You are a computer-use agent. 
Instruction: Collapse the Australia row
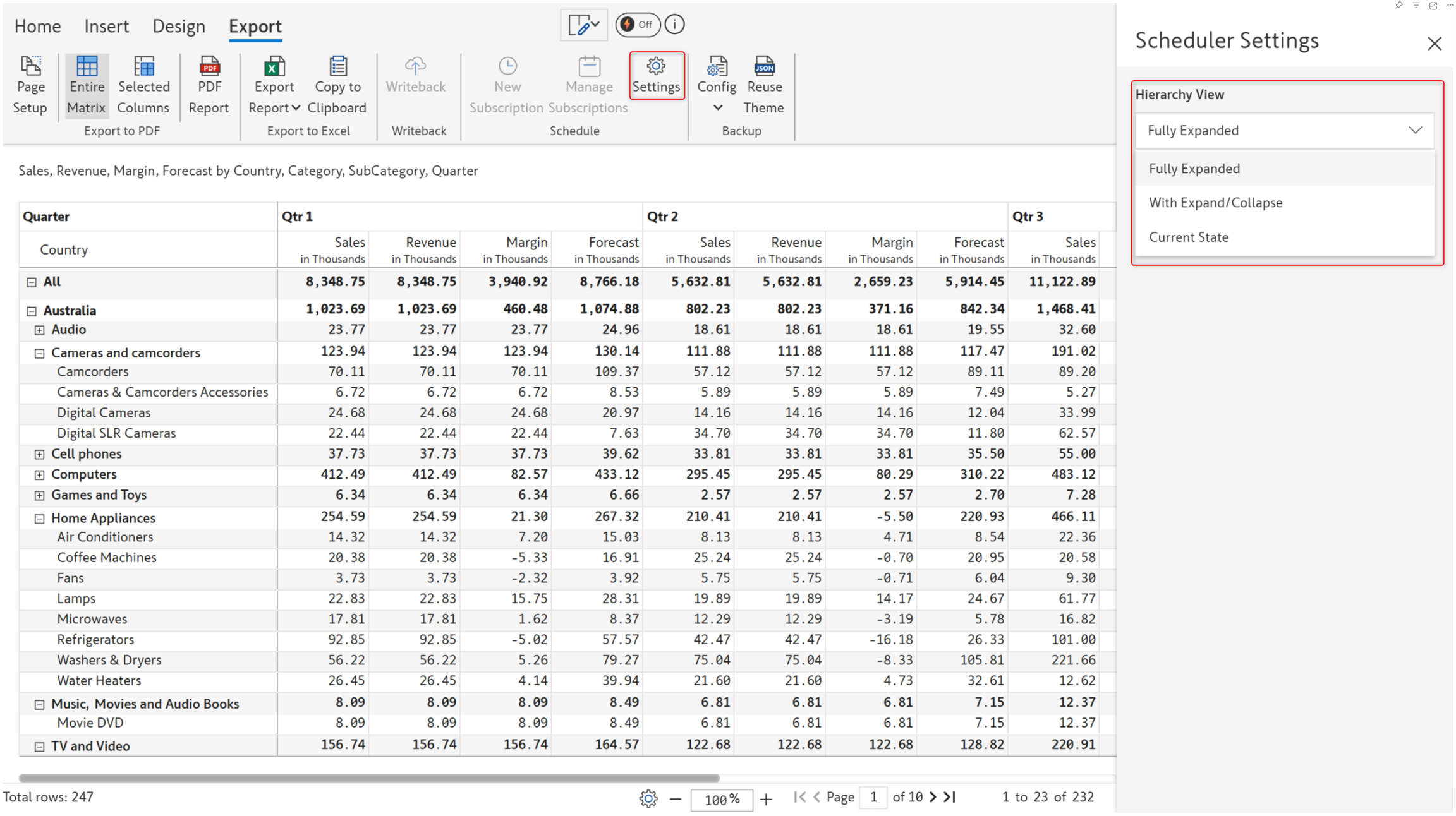click(32, 311)
